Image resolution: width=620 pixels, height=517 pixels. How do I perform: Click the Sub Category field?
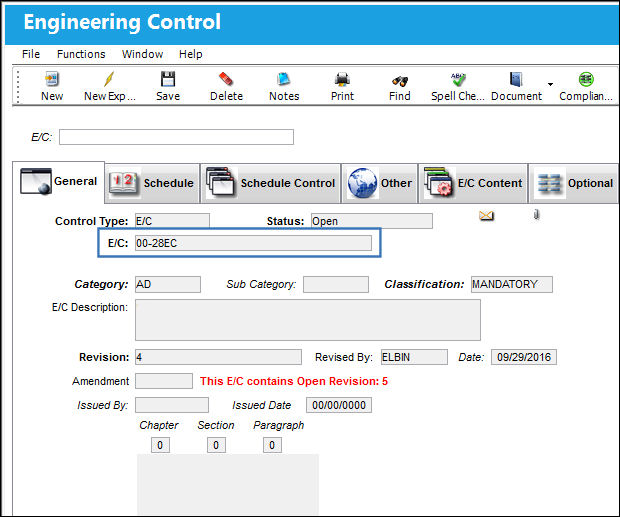pos(336,285)
